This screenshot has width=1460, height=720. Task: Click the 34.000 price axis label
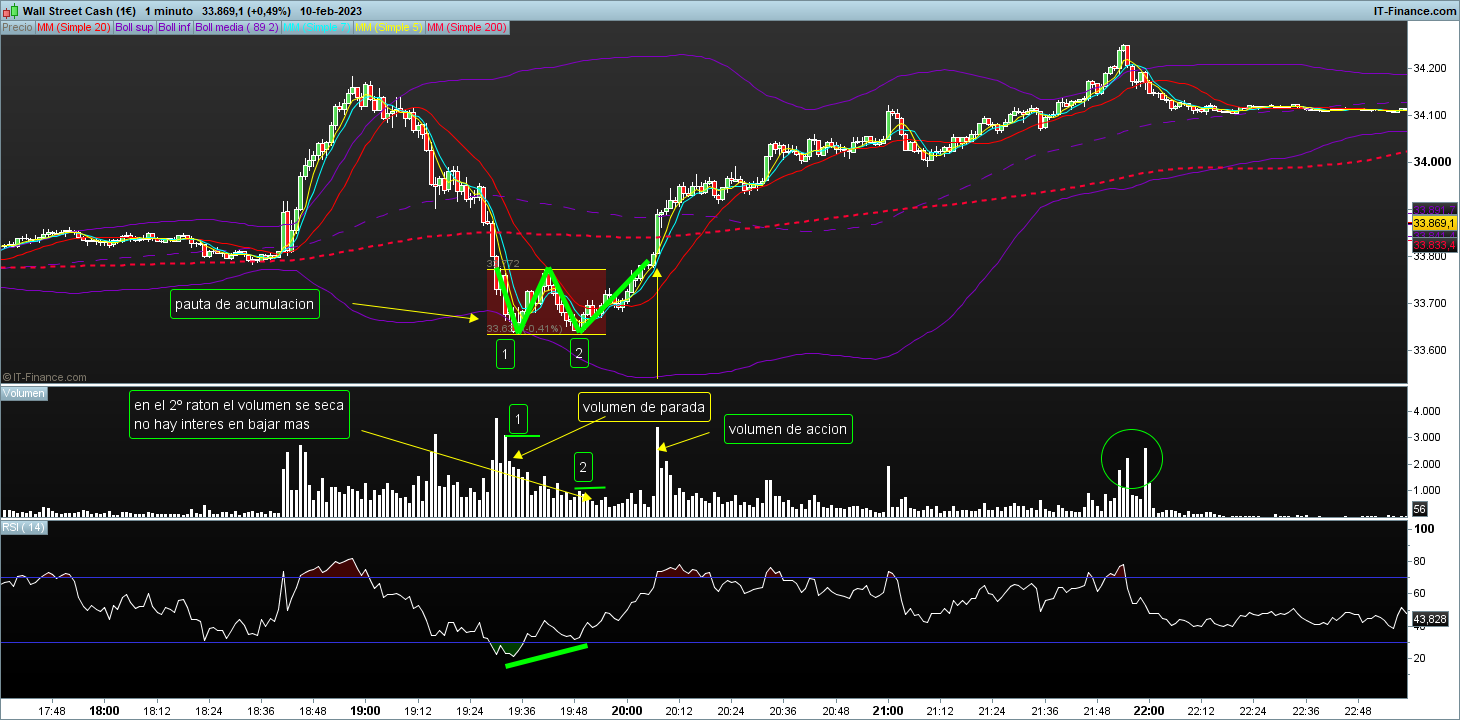point(1430,162)
